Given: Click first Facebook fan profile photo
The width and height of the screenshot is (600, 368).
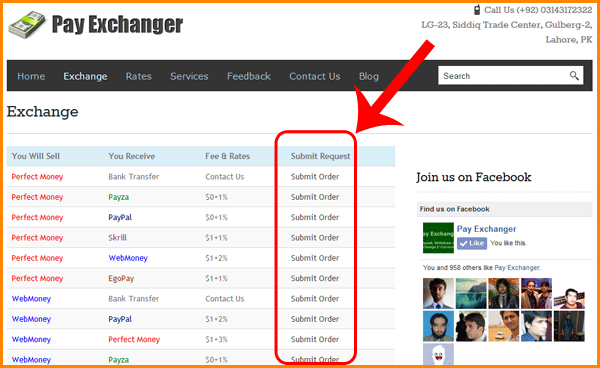Looking at the screenshot, I should pos(438,293).
